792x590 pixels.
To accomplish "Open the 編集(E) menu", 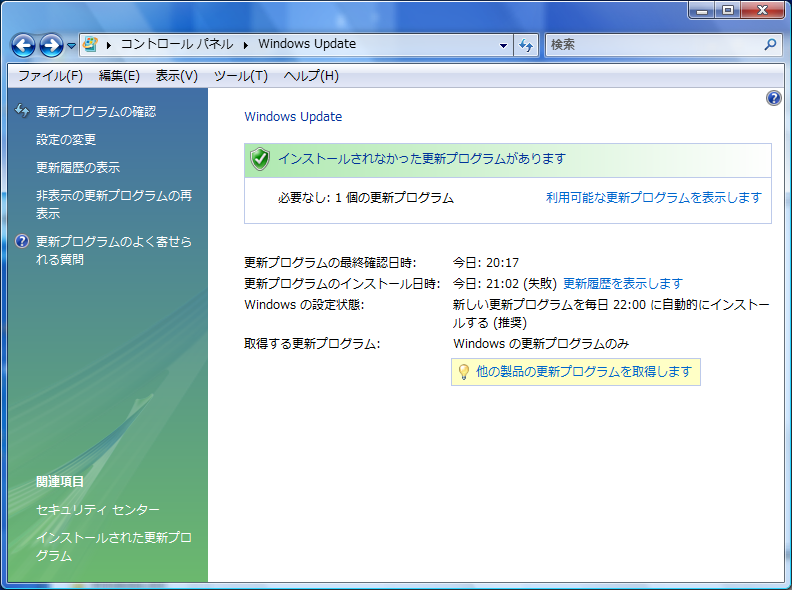I will pyautogui.click(x=119, y=76).
